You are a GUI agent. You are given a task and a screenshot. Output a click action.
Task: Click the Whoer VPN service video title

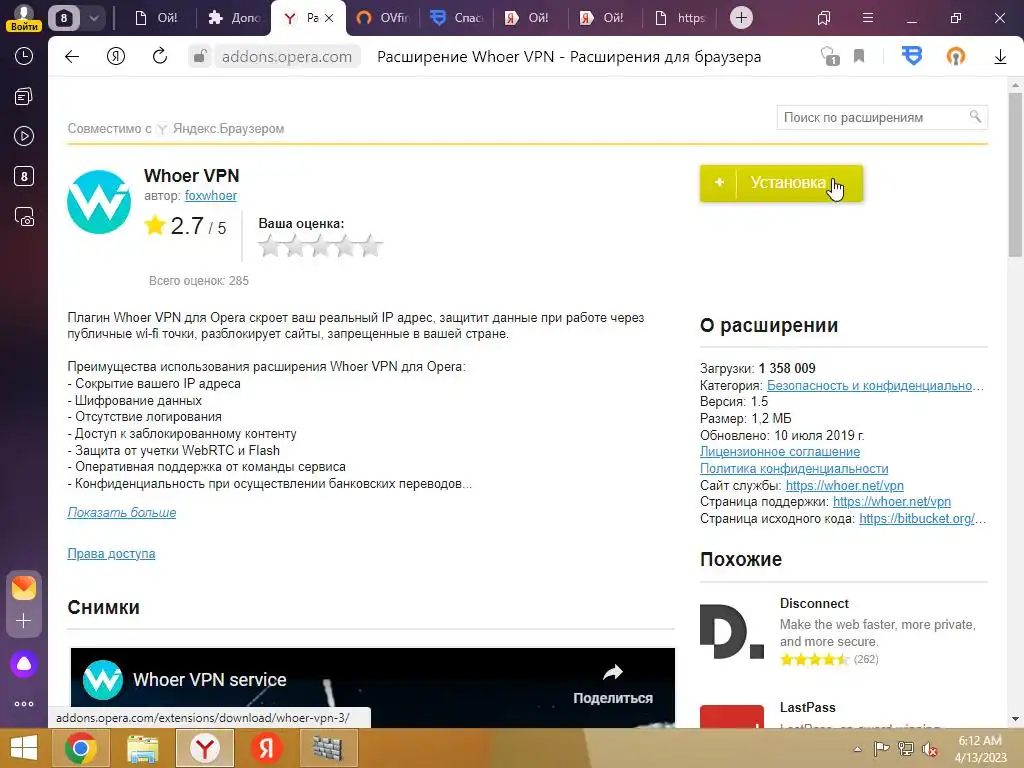coord(210,680)
